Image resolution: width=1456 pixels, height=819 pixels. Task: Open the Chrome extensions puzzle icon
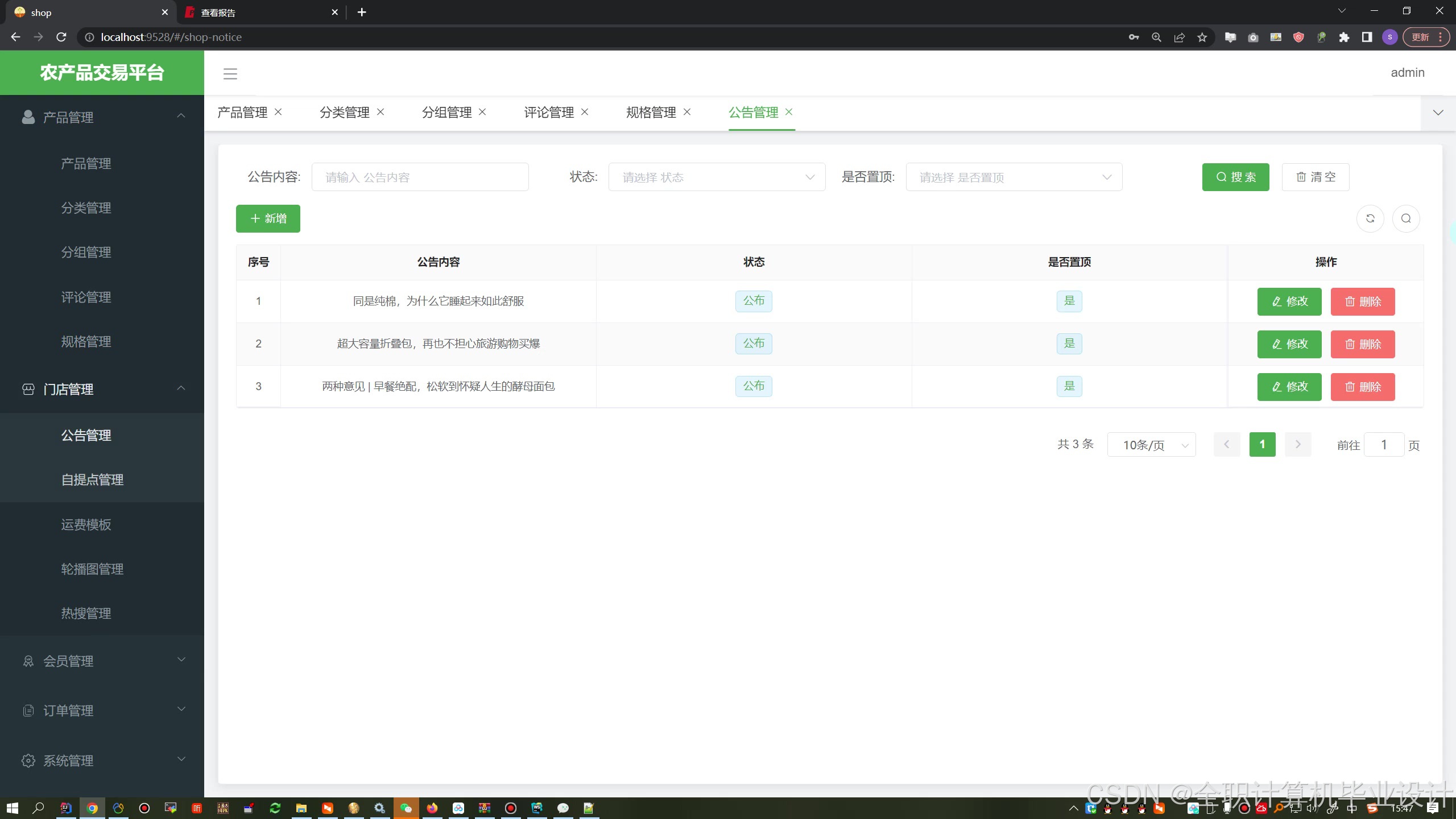[x=1344, y=38]
